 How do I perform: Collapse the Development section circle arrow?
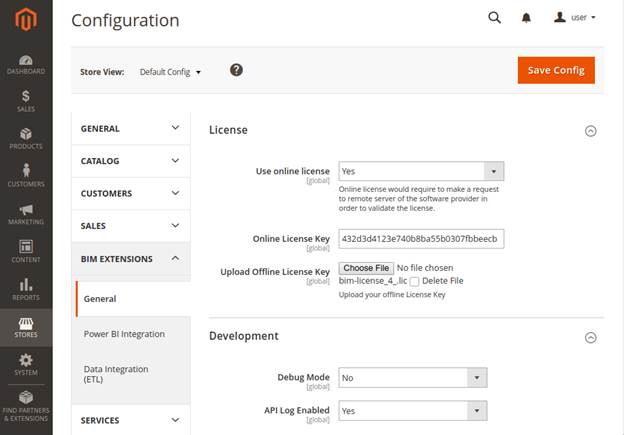tap(591, 337)
